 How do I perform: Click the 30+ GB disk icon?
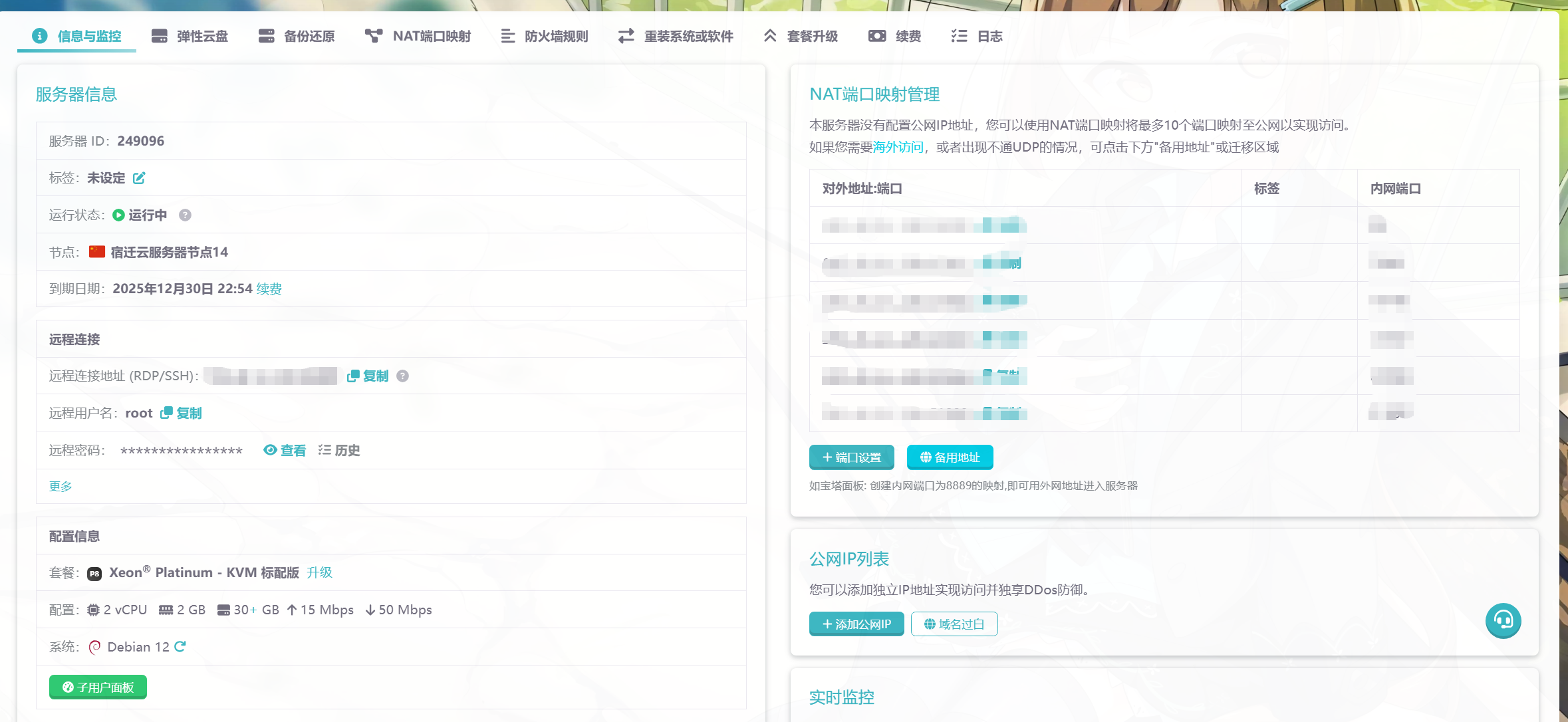click(223, 610)
